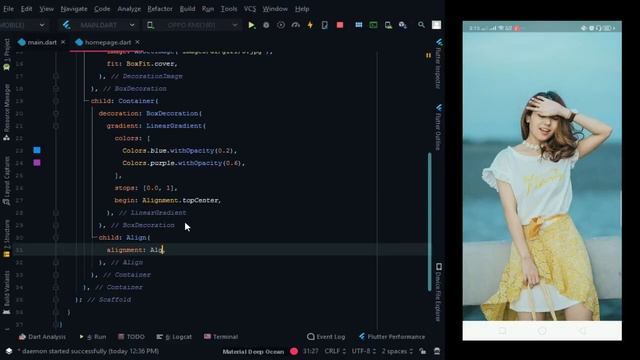Click the purple color swatch in gutter
The width and height of the screenshot is (640, 360).
pos(37,162)
